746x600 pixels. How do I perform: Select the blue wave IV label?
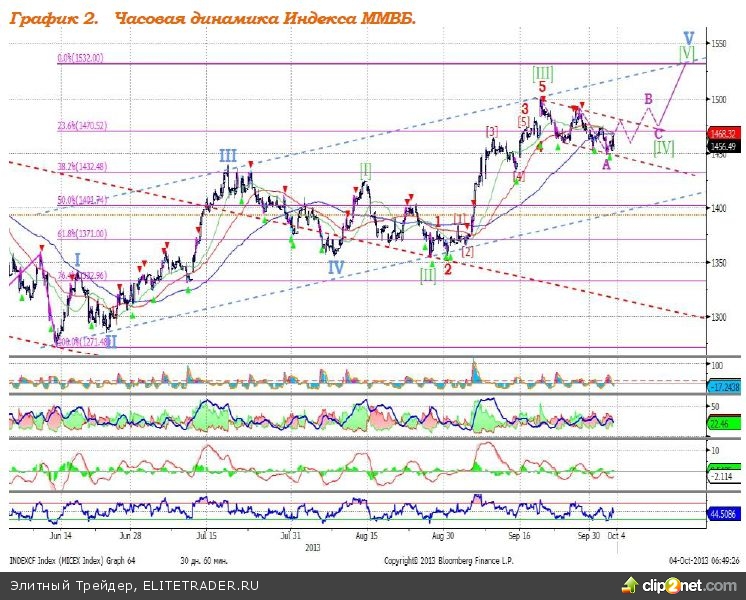(336, 267)
